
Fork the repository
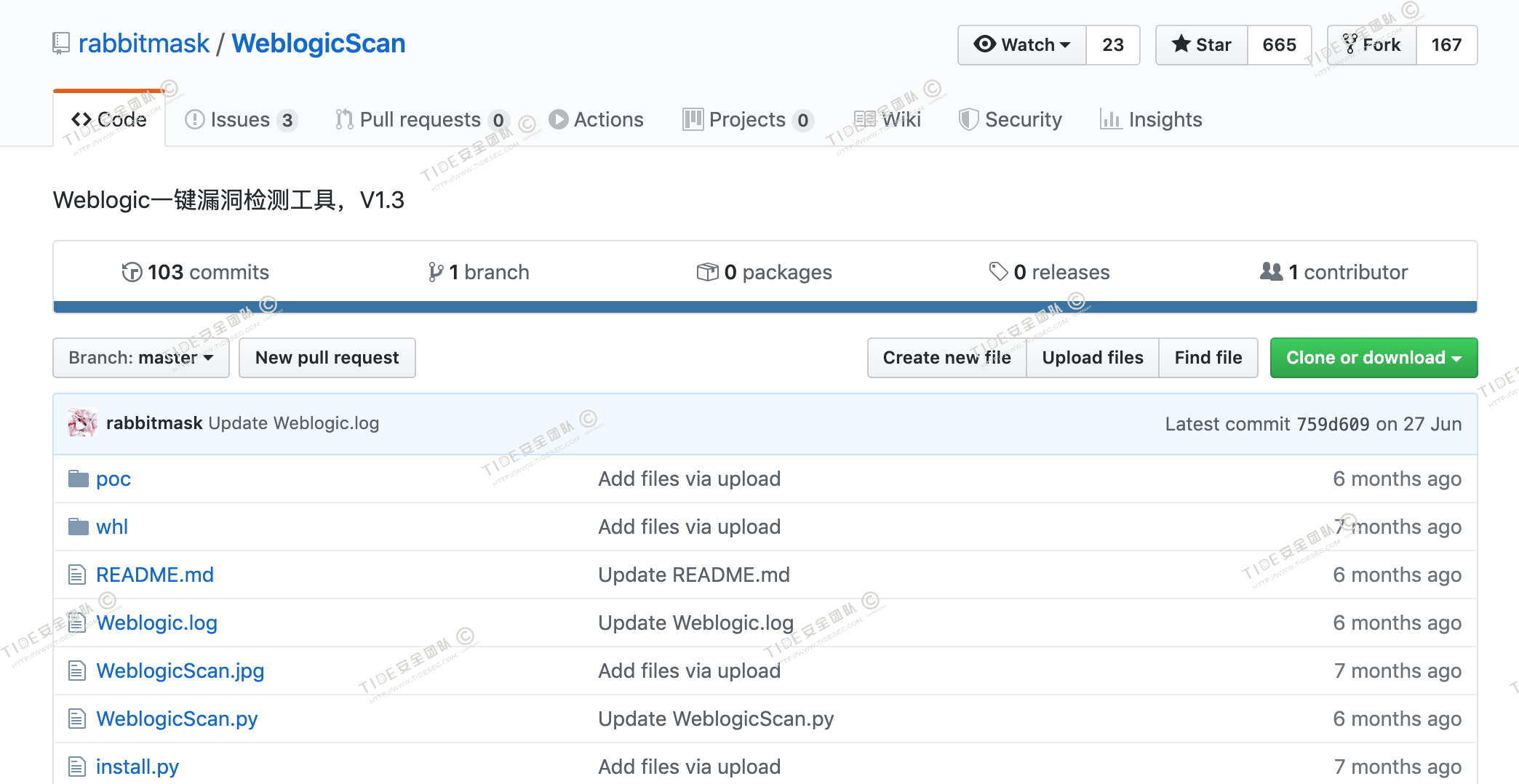pyautogui.click(x=1372, y=45)
